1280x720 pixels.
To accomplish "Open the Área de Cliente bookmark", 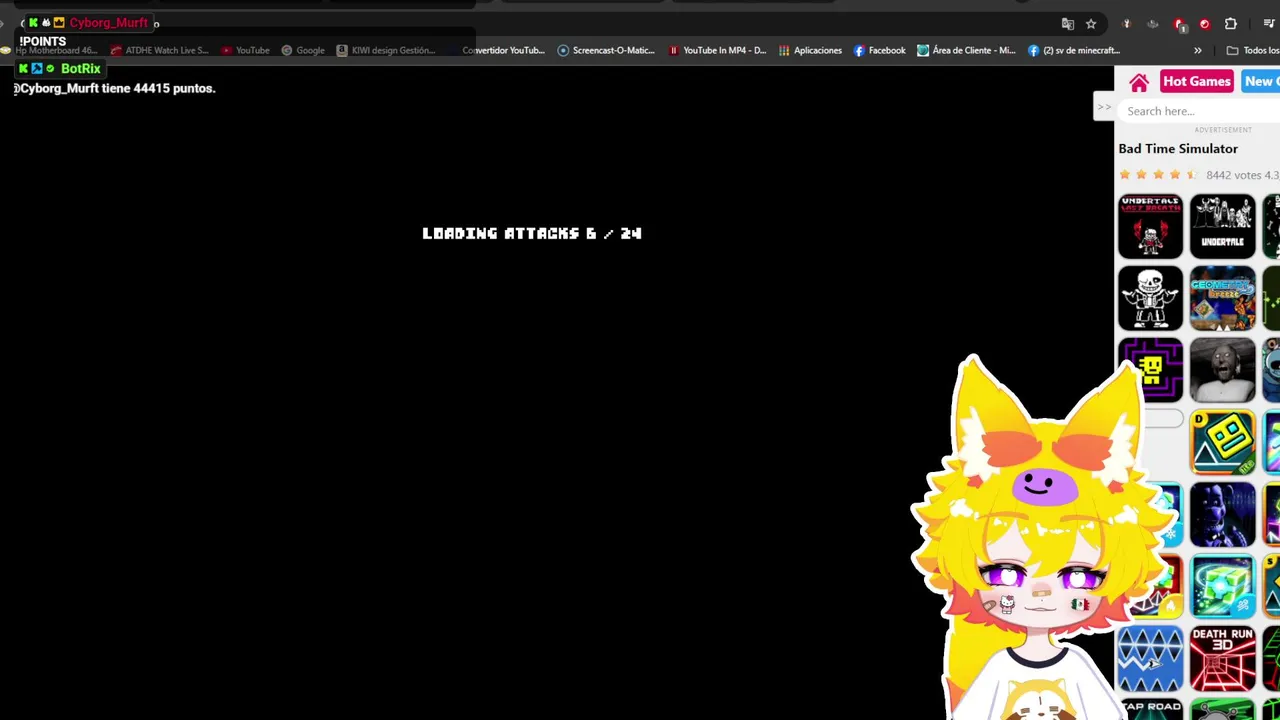I will (x=966, y=50).
